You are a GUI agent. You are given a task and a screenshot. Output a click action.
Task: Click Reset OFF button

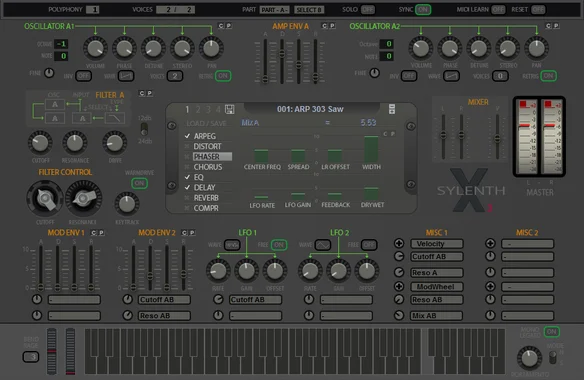click(538, 9)
